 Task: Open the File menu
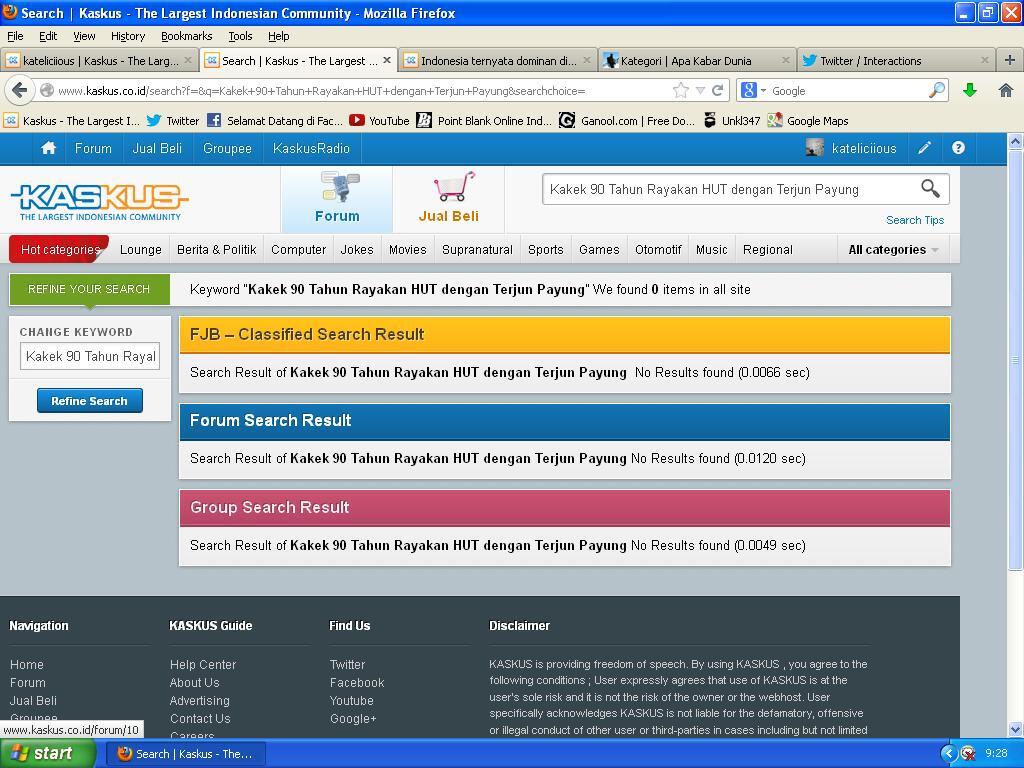(15, 36)
